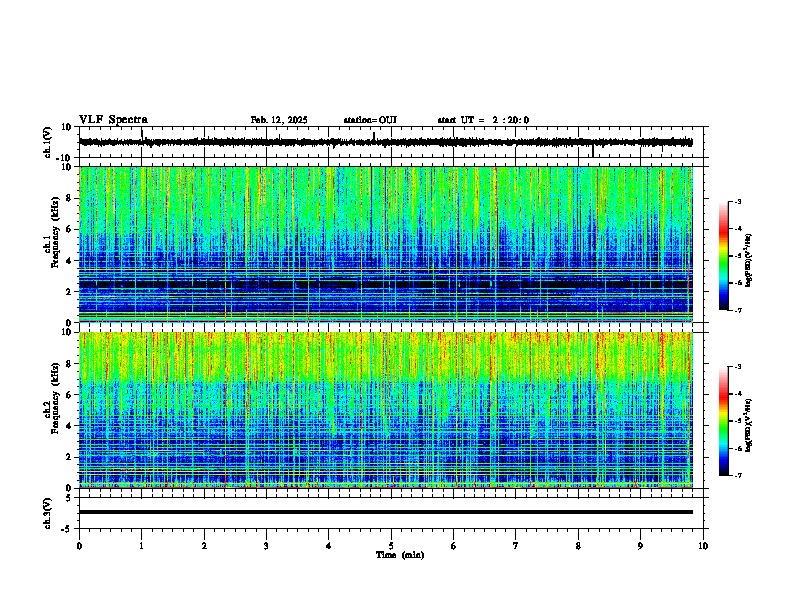The image size is (792, 612).
Task: Click the "0" tick on the time axis
Action: (79, 546)
